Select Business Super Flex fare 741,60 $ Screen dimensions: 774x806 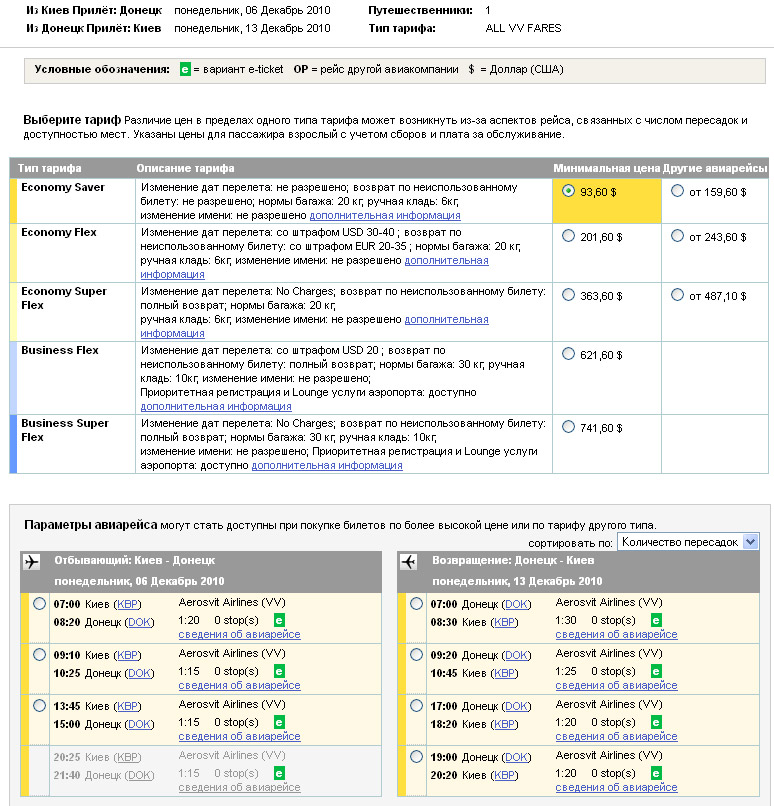[568, 427]
